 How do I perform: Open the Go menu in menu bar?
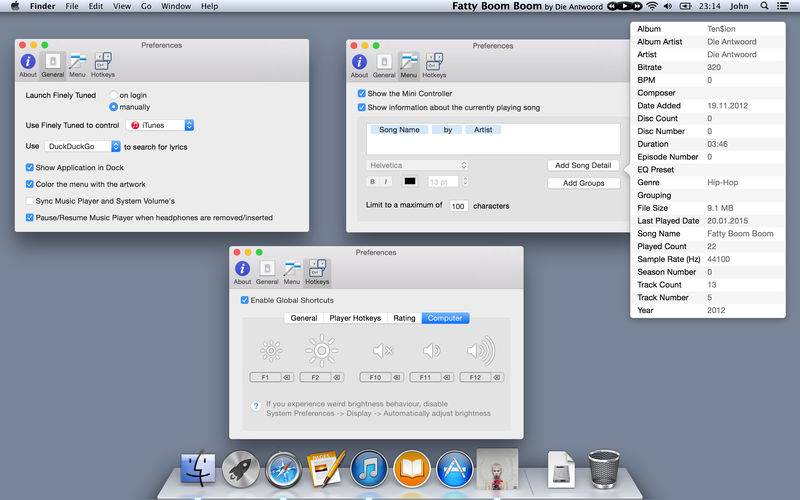pyautogui.click(x=146, y=6)
